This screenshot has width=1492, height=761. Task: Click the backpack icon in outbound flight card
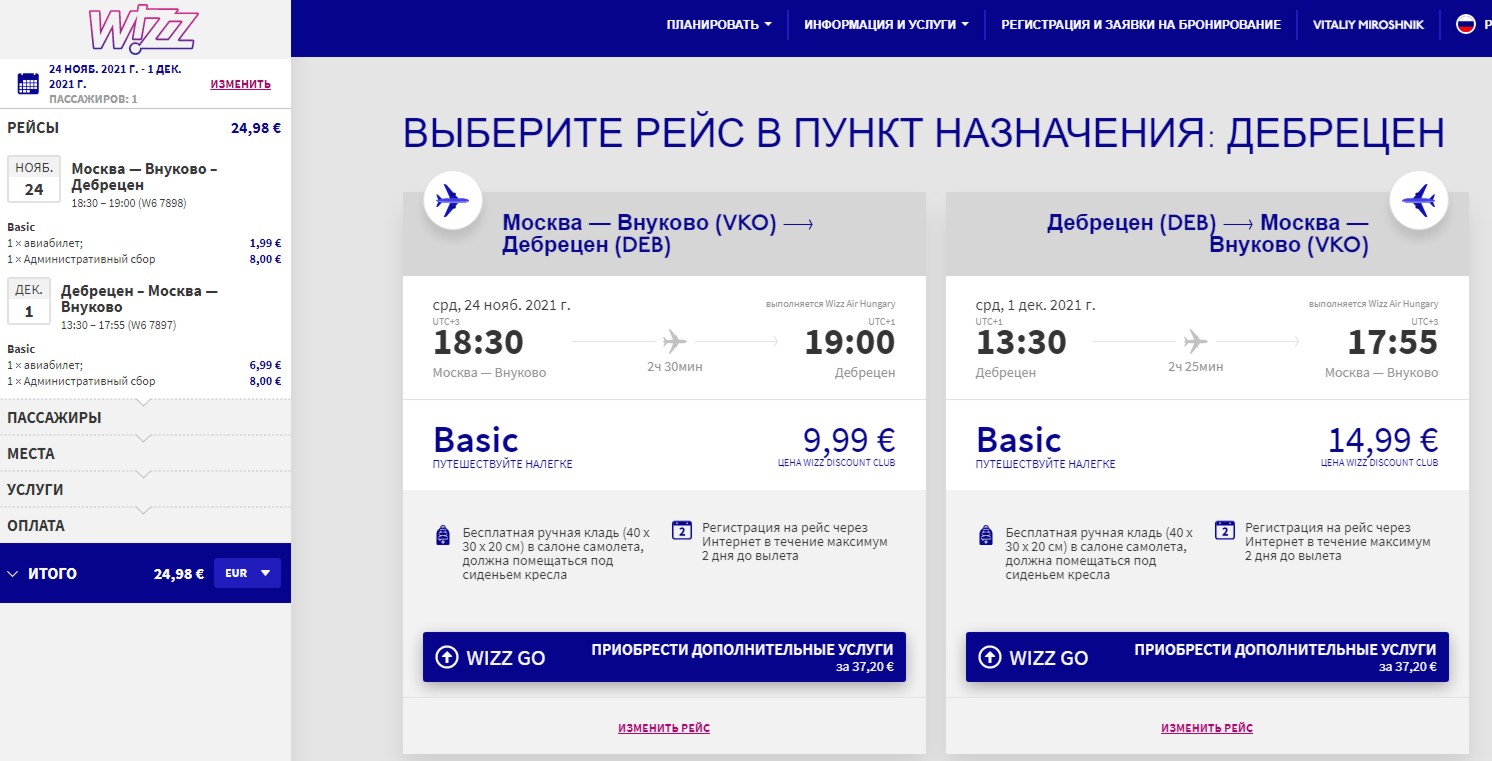443,536
